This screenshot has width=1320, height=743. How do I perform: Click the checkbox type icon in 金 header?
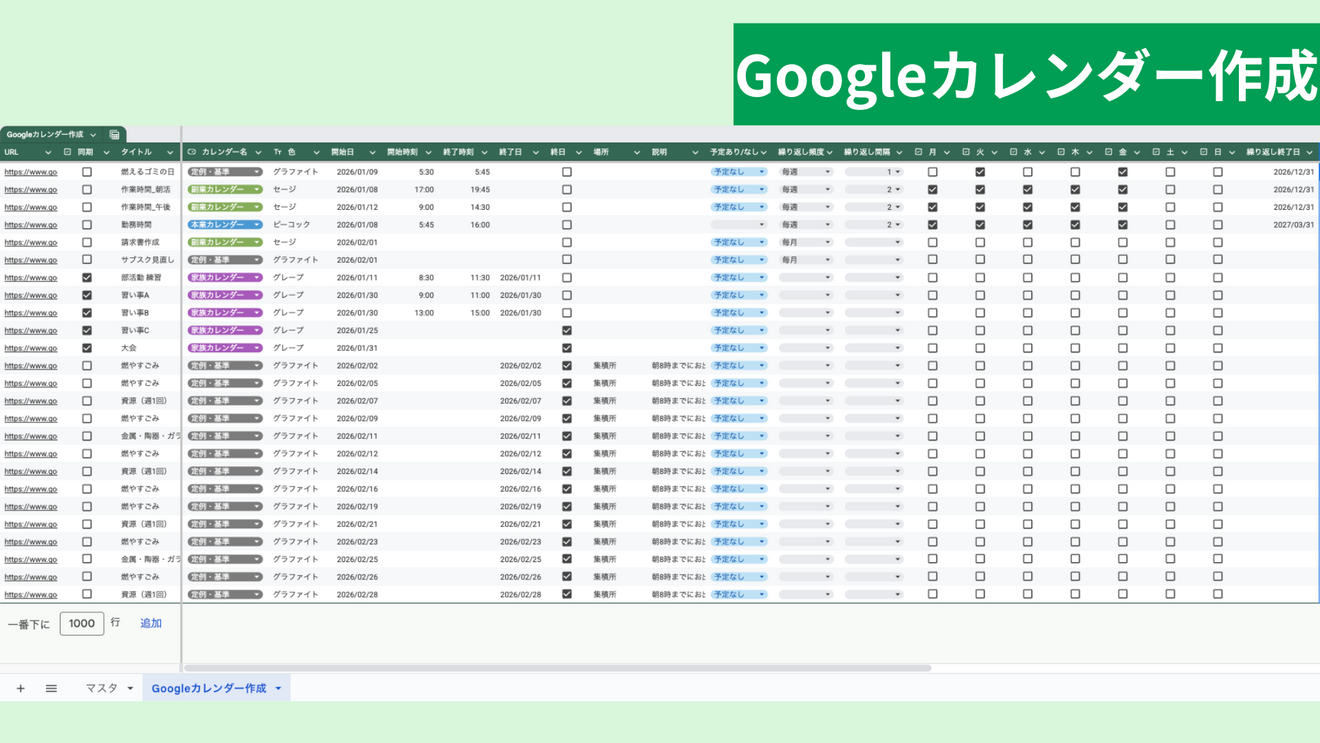[x=1108, y=152]
